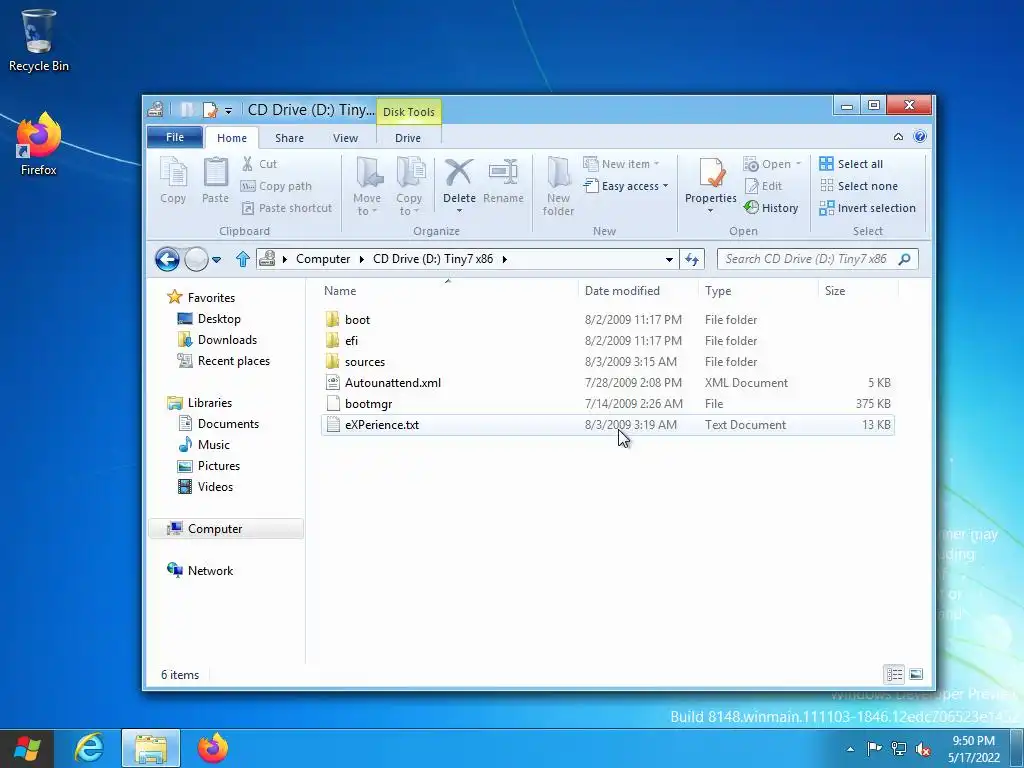This screenshot has width=1024, height=768.
Task: Expand the Open dropdown in Open group
Action: (x=798, y=164)
